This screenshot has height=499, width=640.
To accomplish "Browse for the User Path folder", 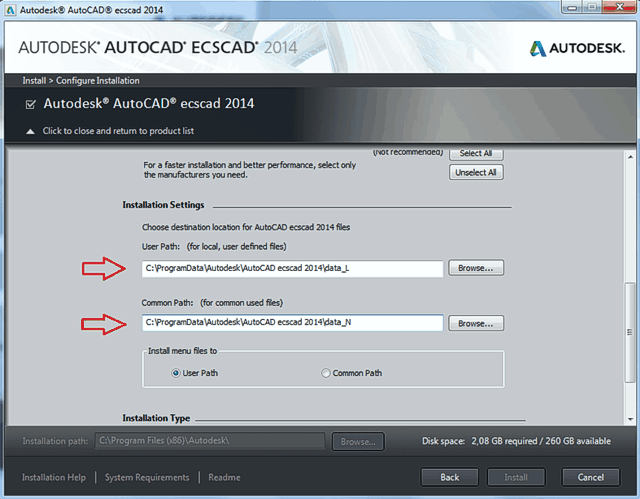I will [476, 268].
